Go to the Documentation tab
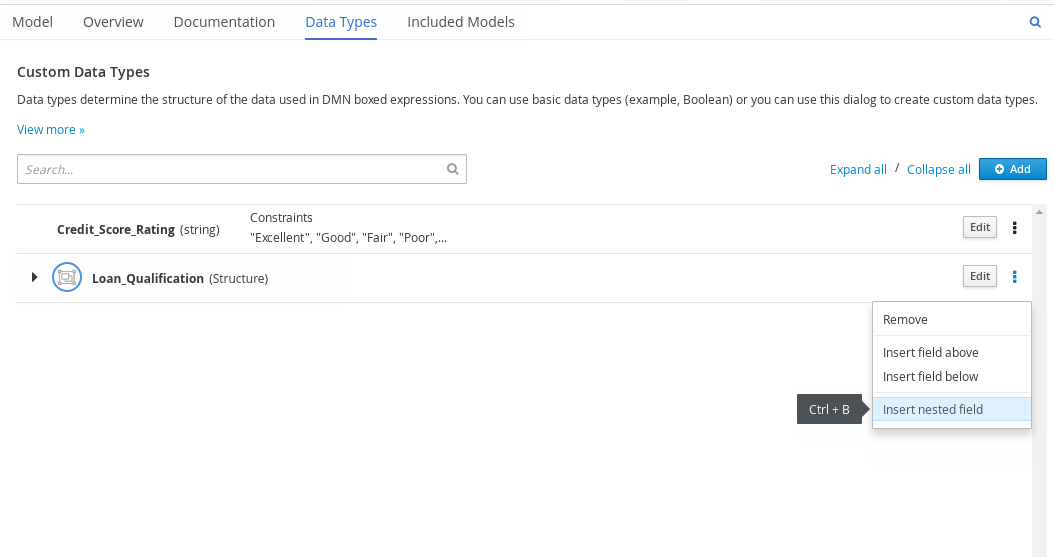This screenshot has width=1054, height=557. click(x=224, y=22)
